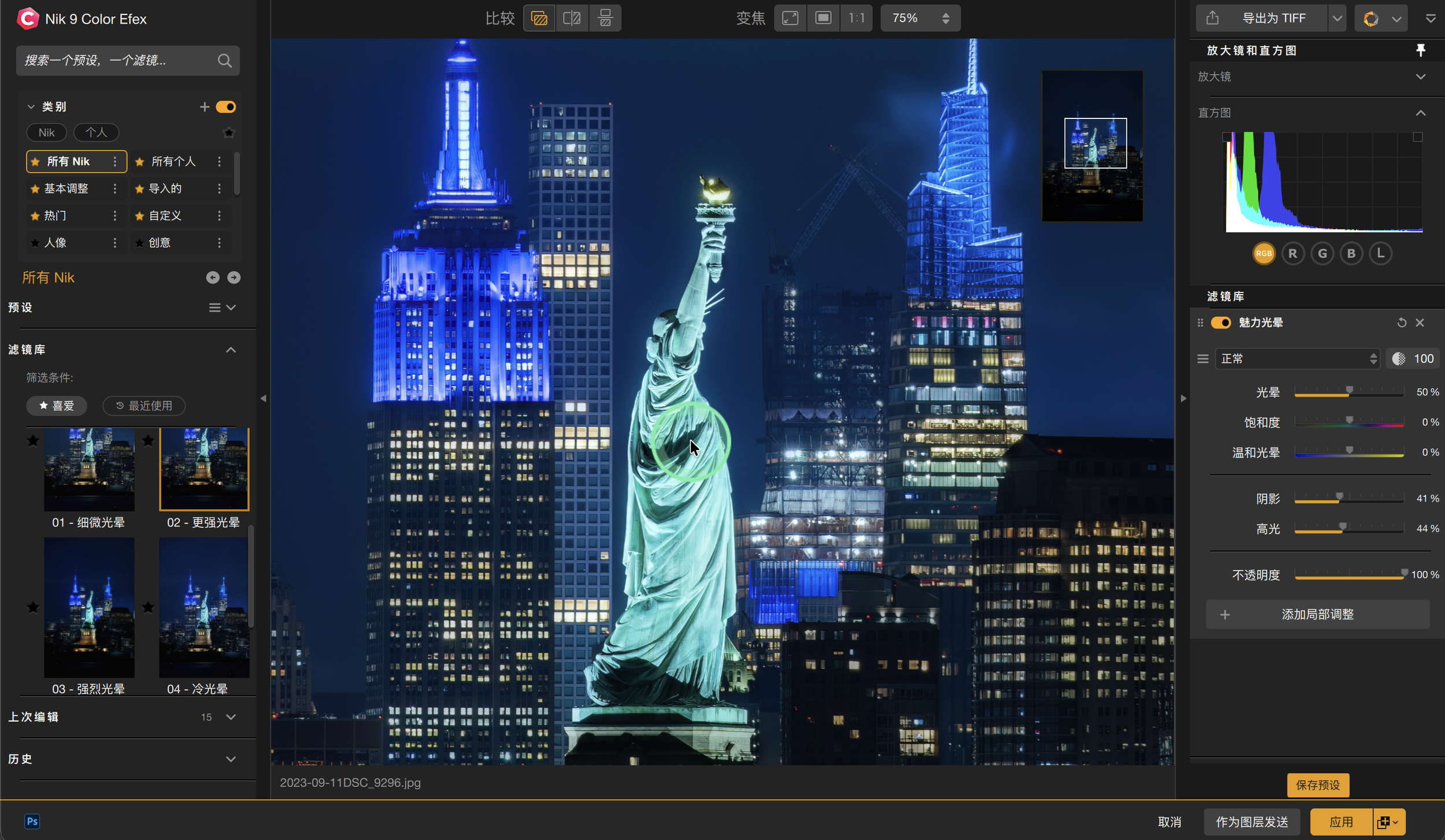This screenshot has width=1445, height=840.
Task: Switch to split-view compare mode
Action: (572, 18)
